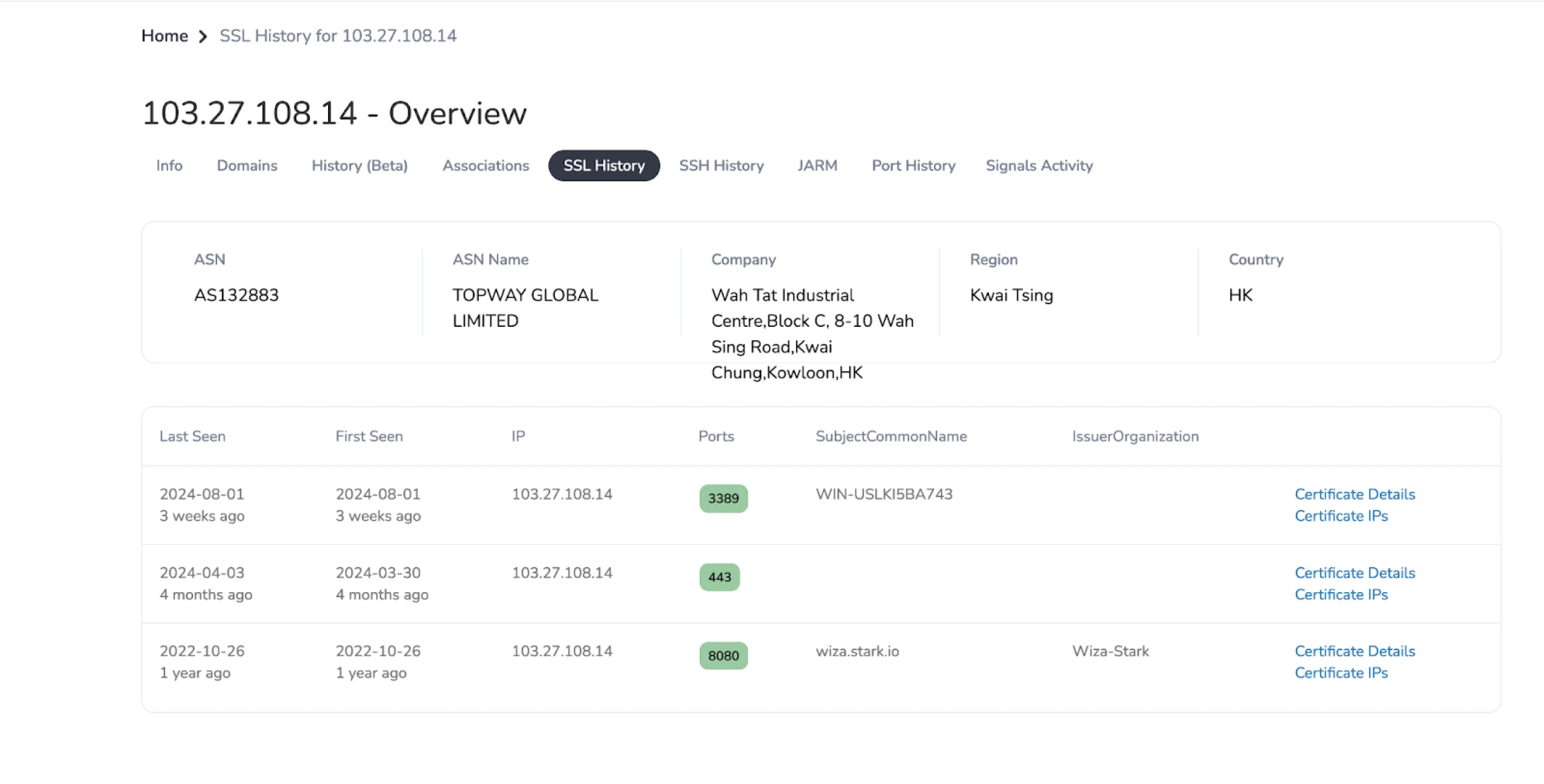Click Last Seen 2024-08-01 cell
The width and height of the screenshot is (1544, 784).
(202, 505)
